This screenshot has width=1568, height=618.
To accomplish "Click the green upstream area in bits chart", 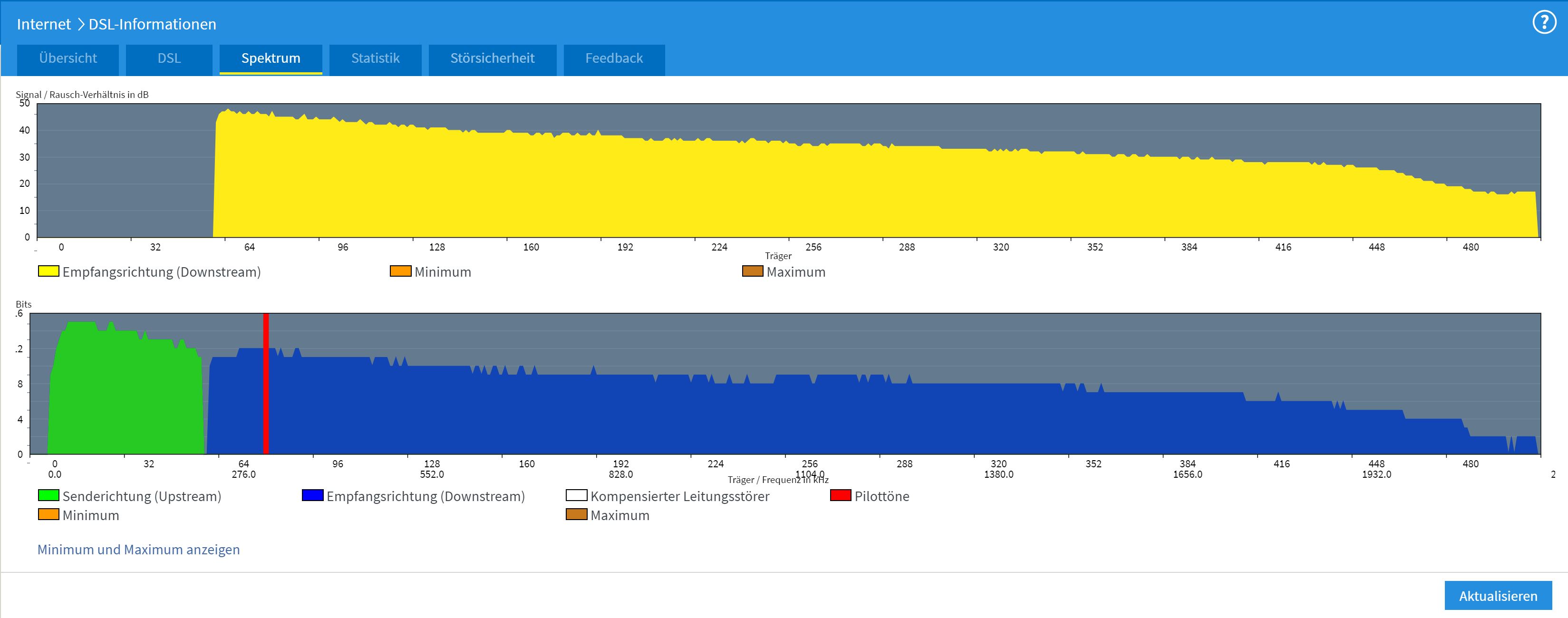I will tap(122, 396).
